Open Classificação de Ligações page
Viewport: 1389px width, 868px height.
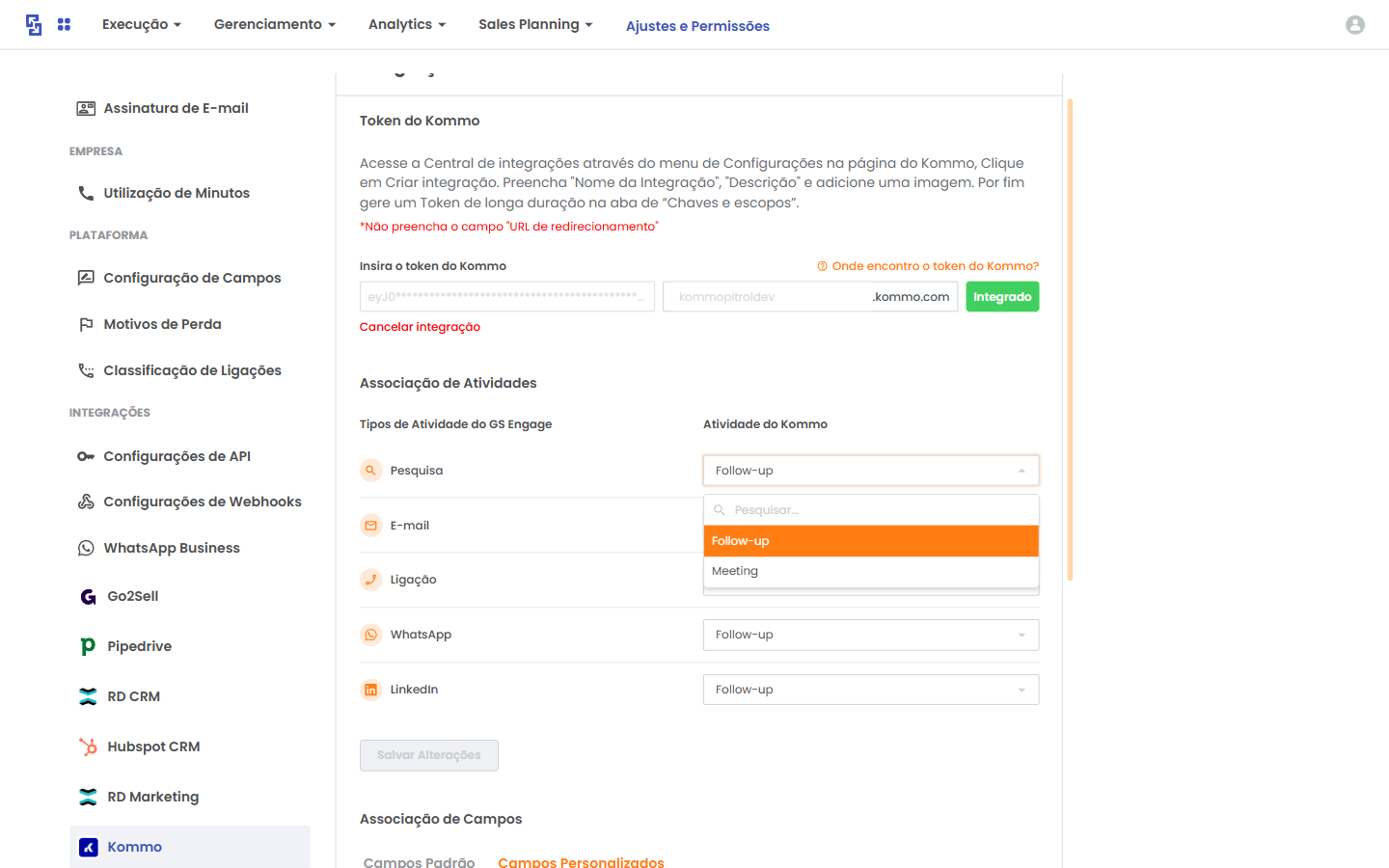[192, 370]
